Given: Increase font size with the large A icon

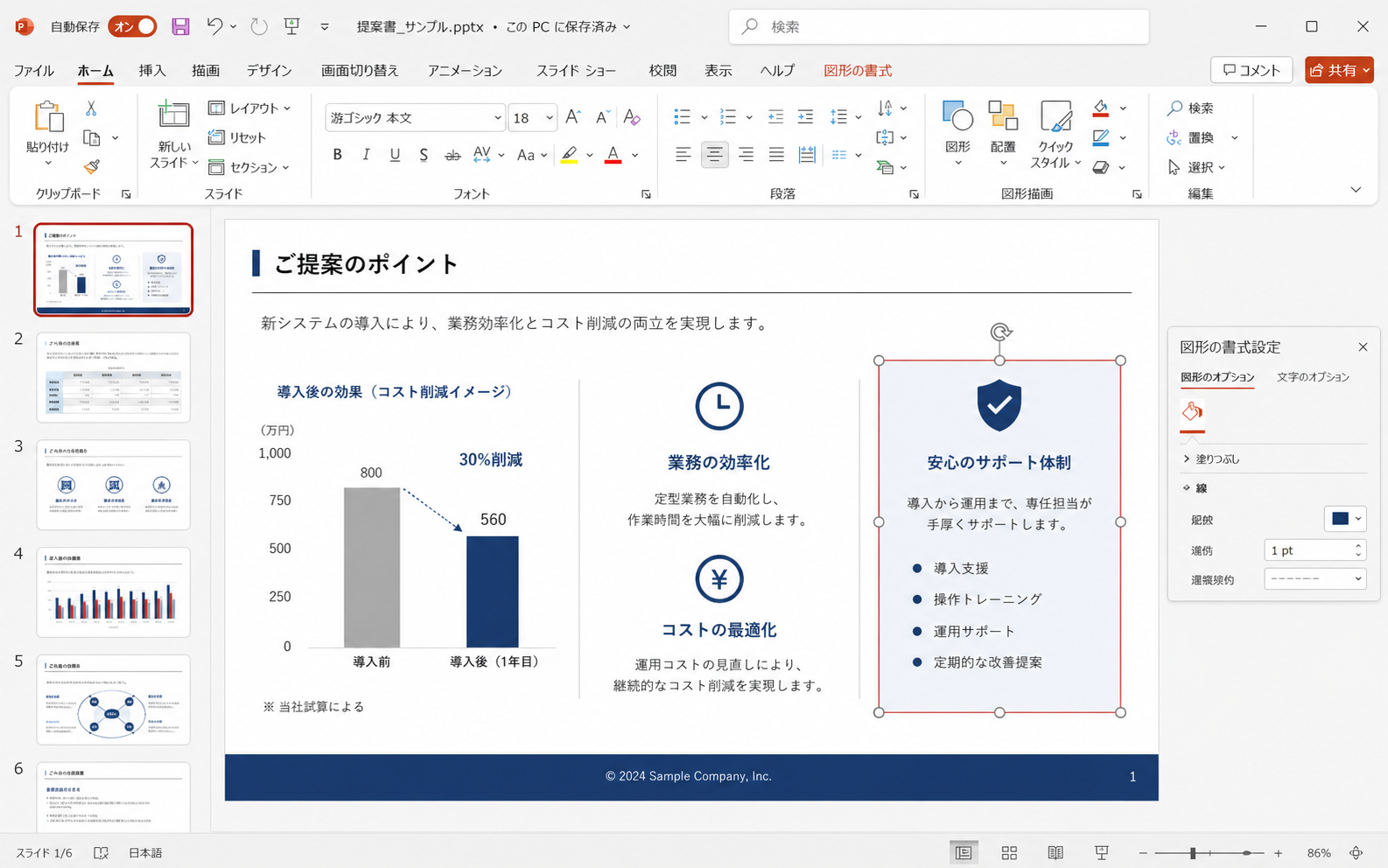Looking at the screenshot, I should (573, 117).
